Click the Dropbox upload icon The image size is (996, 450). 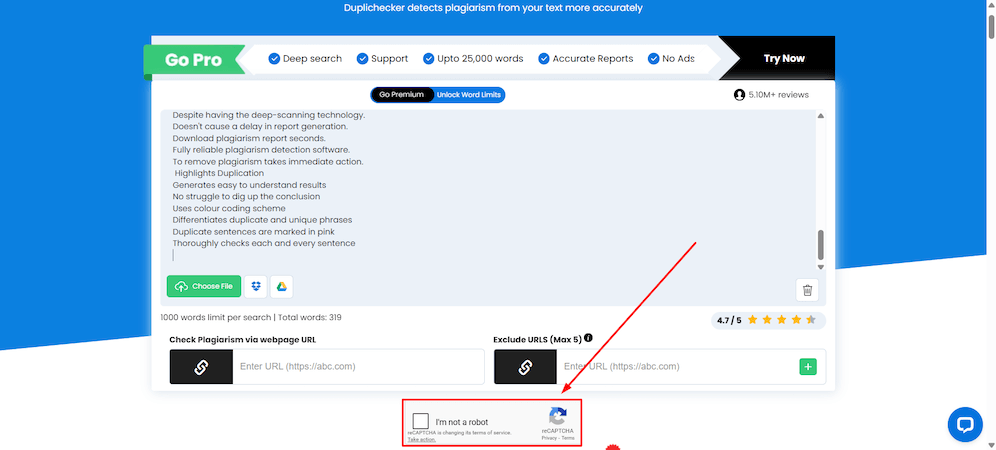click(257, 287)
